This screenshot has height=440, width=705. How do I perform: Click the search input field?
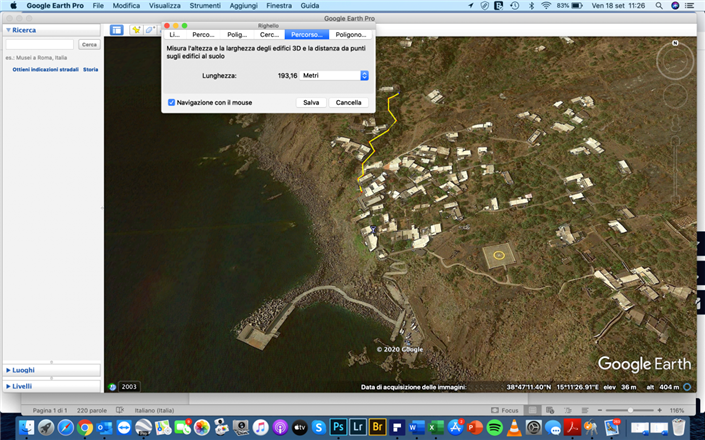pyautogui.click(x=40, y=44)
